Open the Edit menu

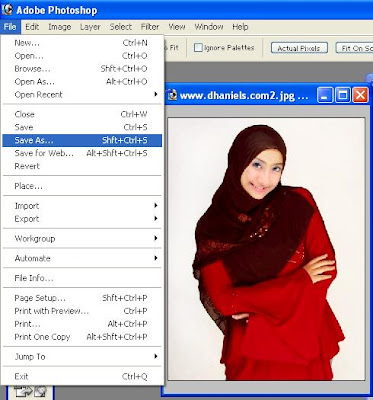32,27
